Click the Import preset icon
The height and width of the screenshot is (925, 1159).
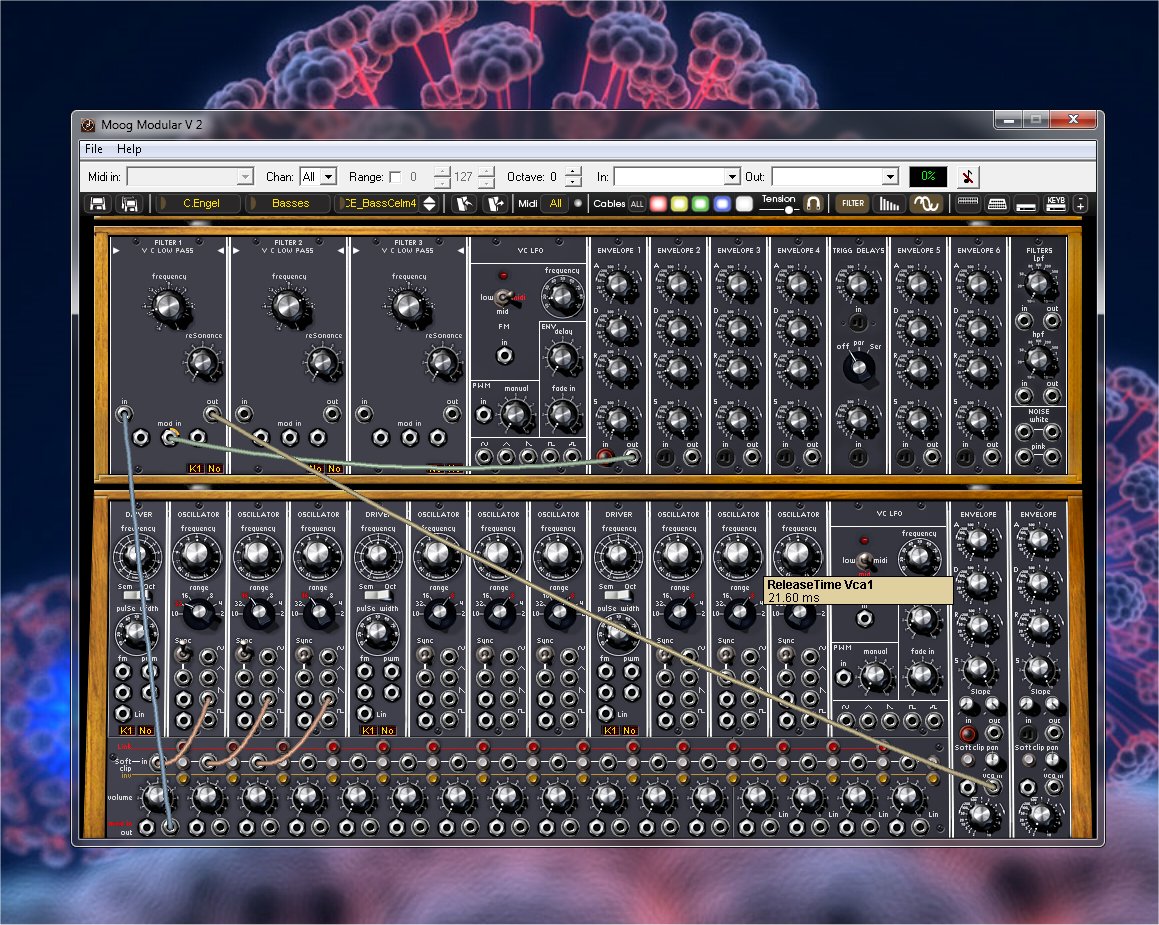[x=464, y=203]
